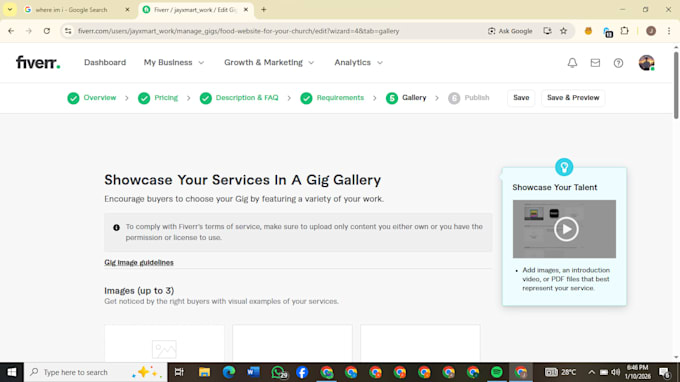The image size is (680, 382).
Task: Click the first image upload box
Action: click(x=164, y=343)
